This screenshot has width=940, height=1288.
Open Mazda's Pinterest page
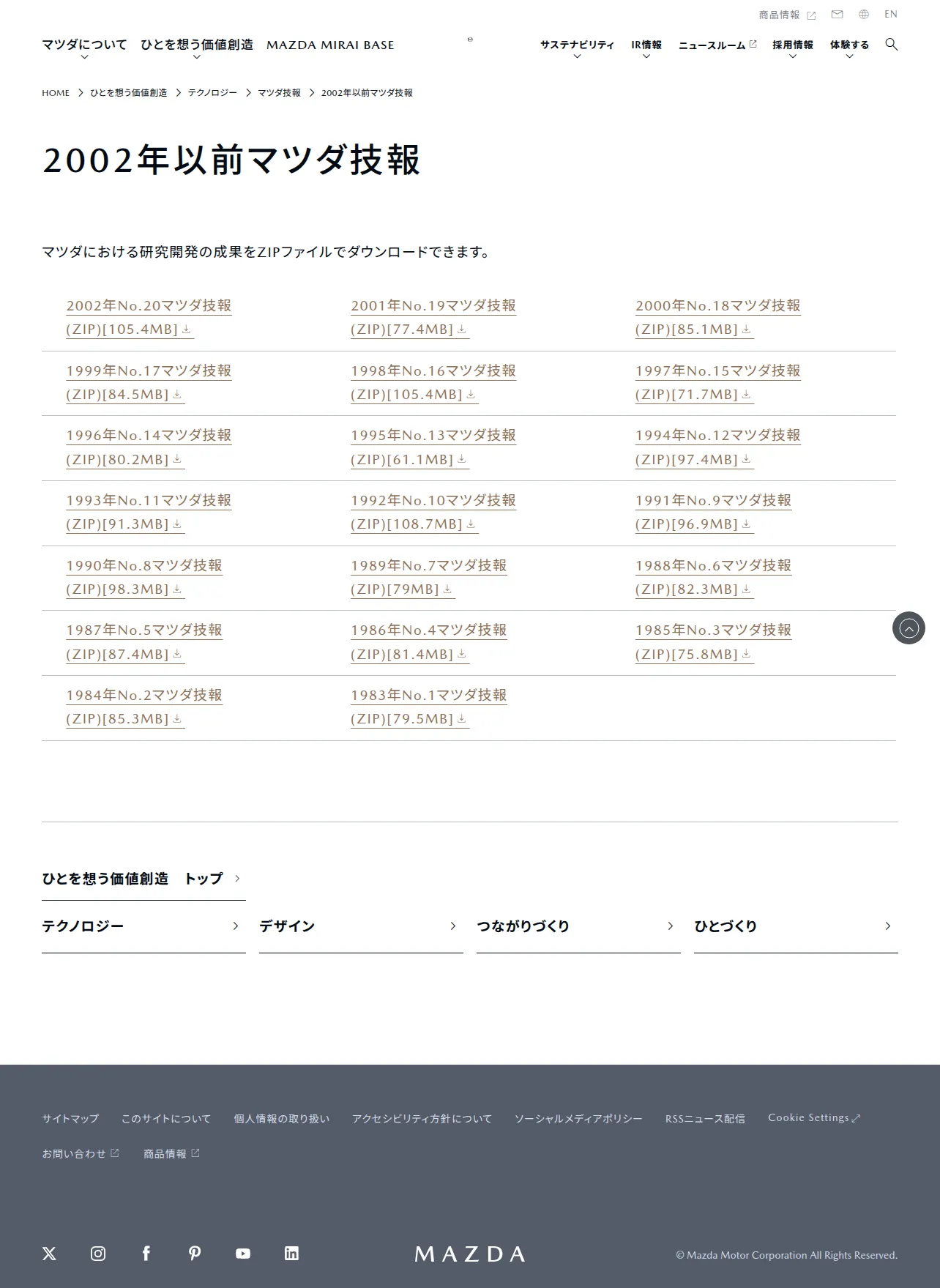click(195, 1254)
